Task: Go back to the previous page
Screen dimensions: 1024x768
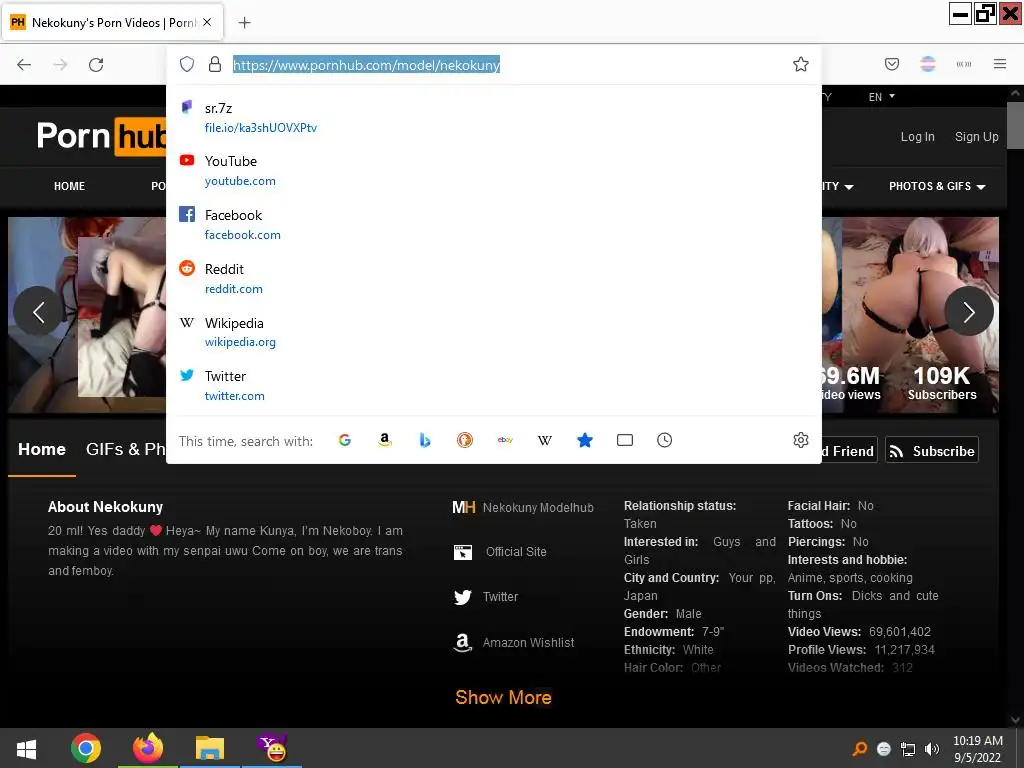Action: click(24, 64)
